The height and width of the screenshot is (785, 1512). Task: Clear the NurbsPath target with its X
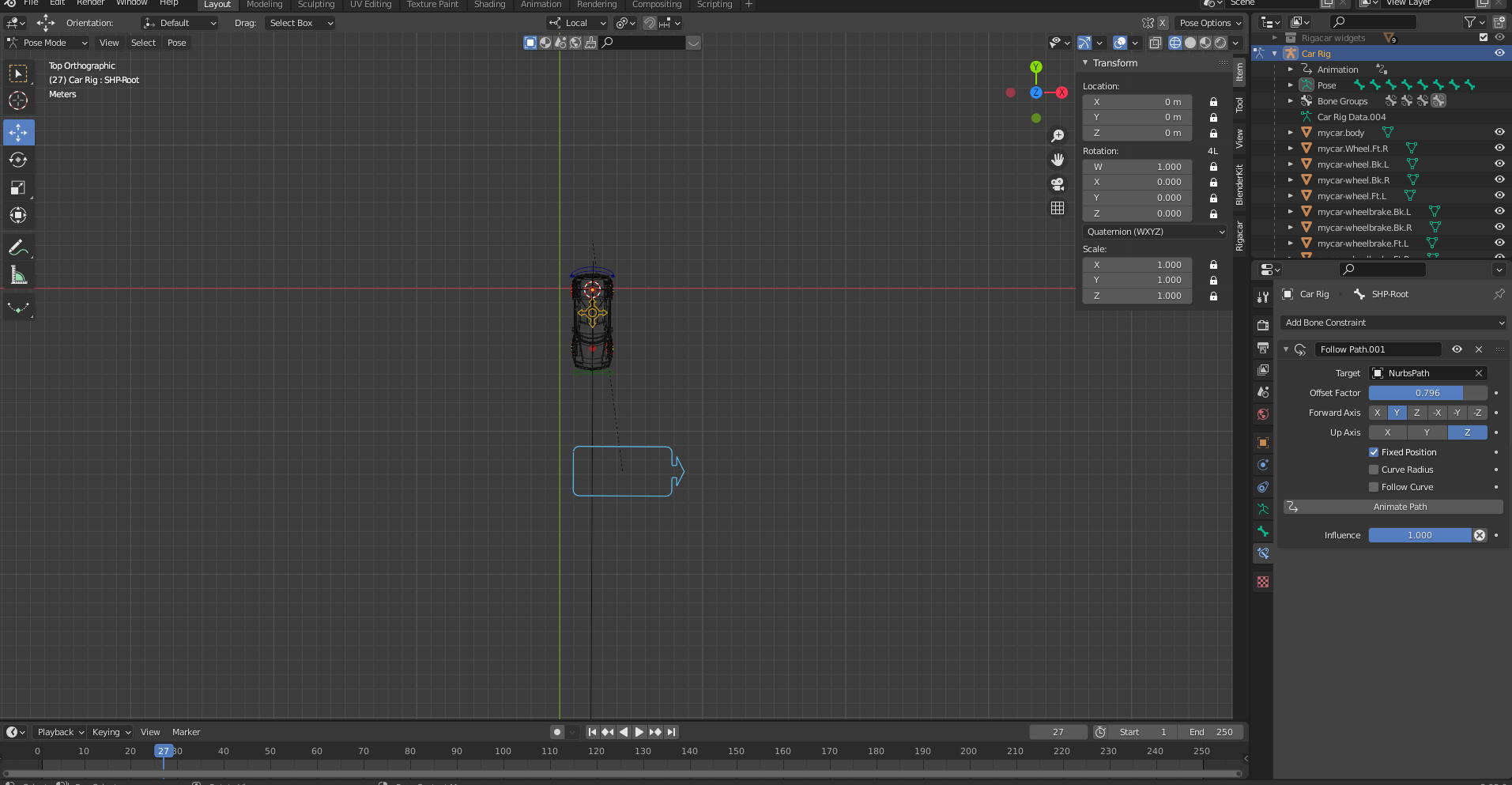(1479, 373)
